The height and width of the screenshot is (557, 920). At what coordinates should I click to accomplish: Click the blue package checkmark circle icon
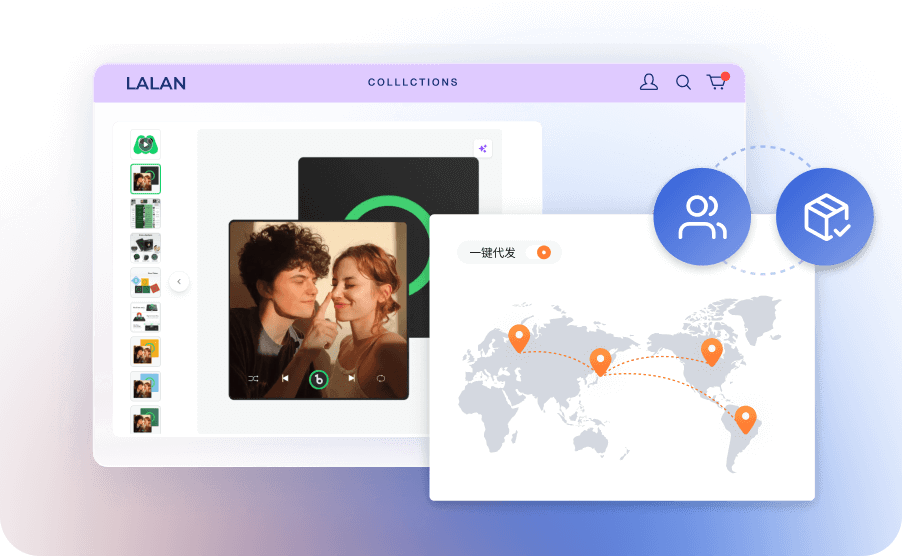coord(826,216)
